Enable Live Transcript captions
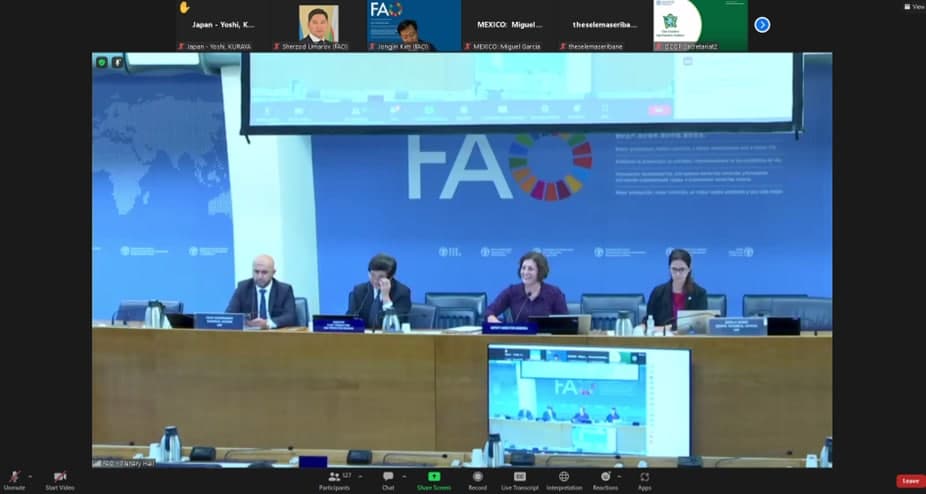 [520, 480]
